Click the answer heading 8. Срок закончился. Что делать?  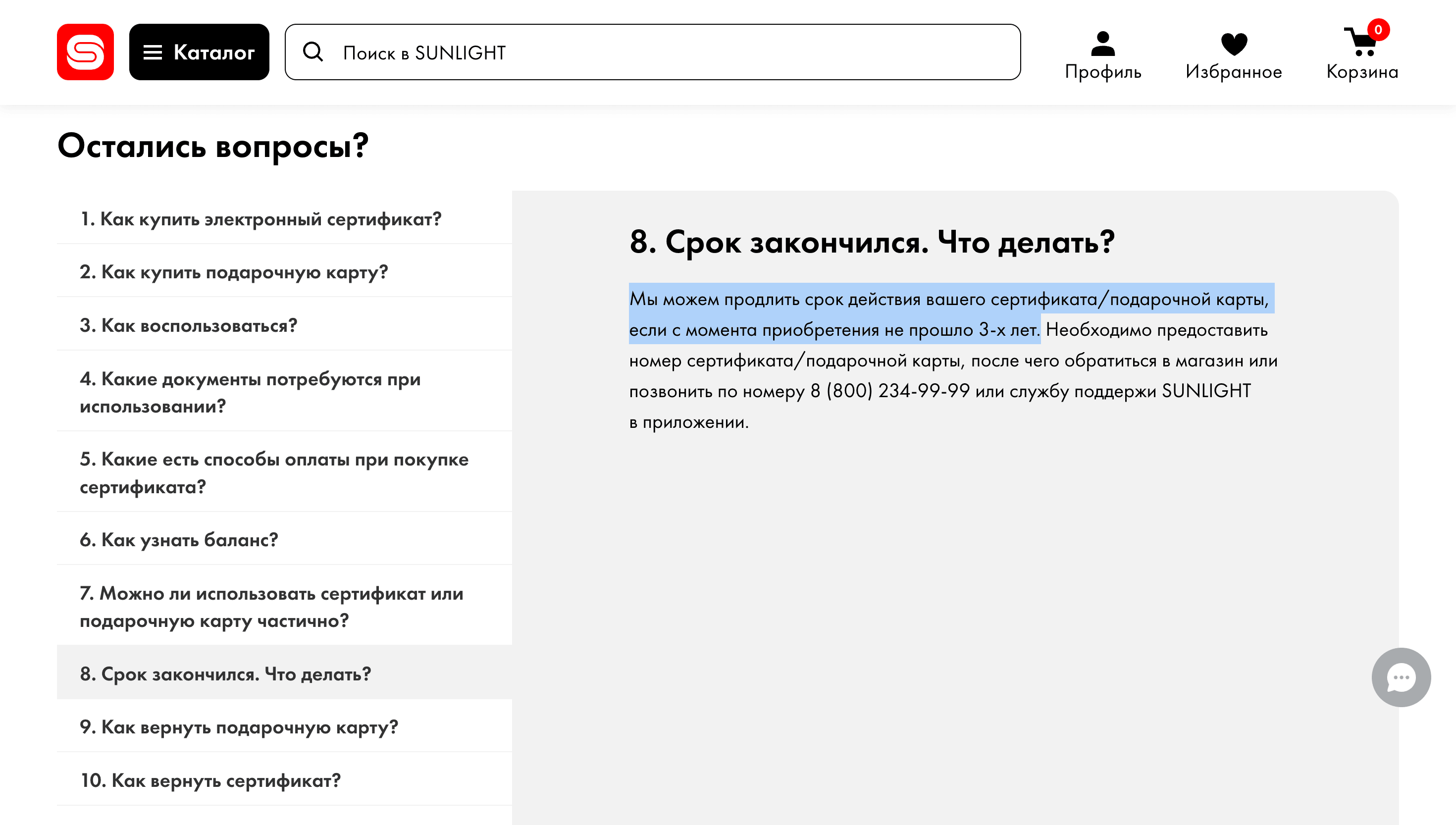click(x=872, y=242)
